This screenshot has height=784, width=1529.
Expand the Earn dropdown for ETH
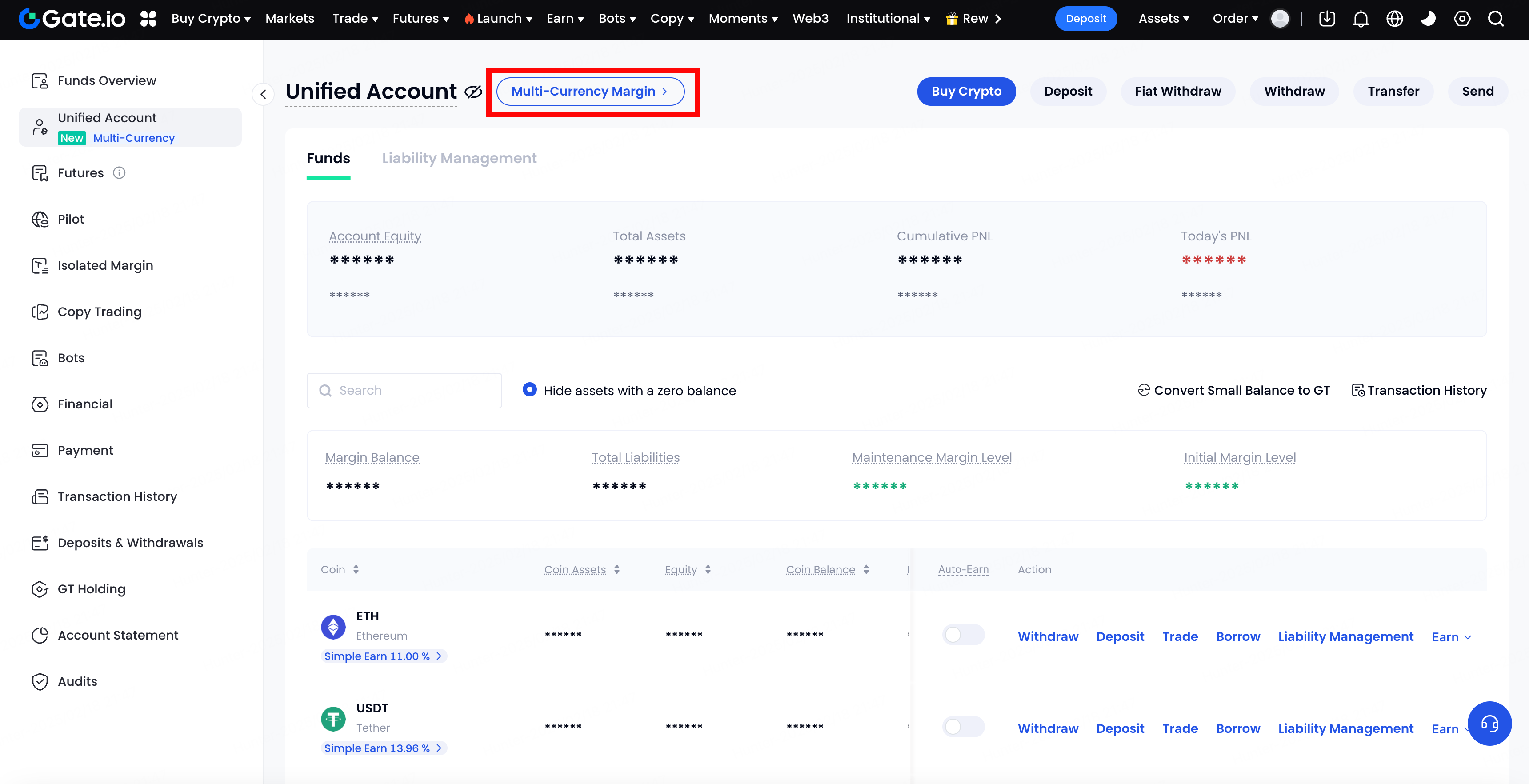(x=1451, y=637)
